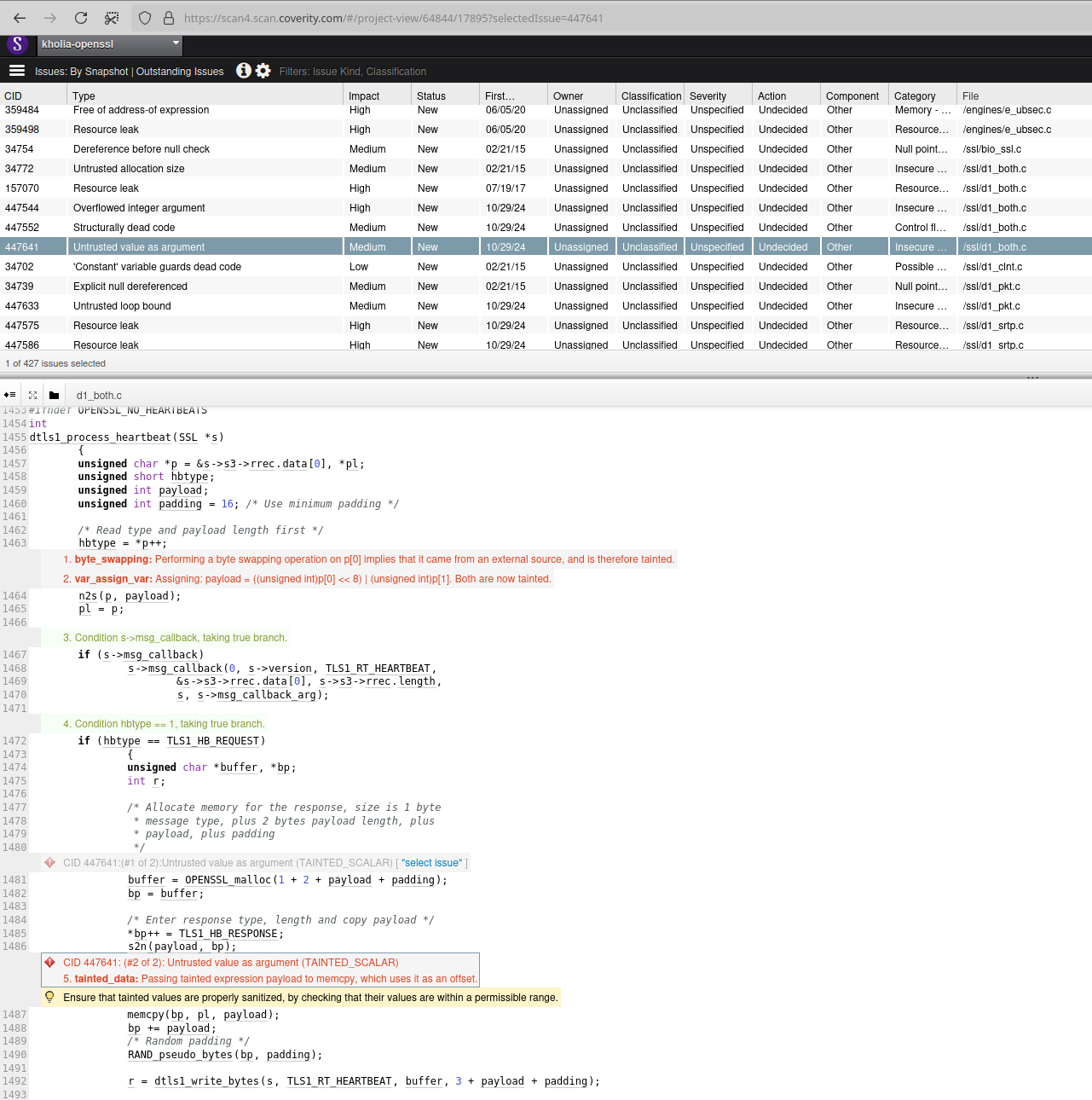1092x1100 pixels.
Task: Click the lightbulb remediation hint icon
Action: (49, 997)
